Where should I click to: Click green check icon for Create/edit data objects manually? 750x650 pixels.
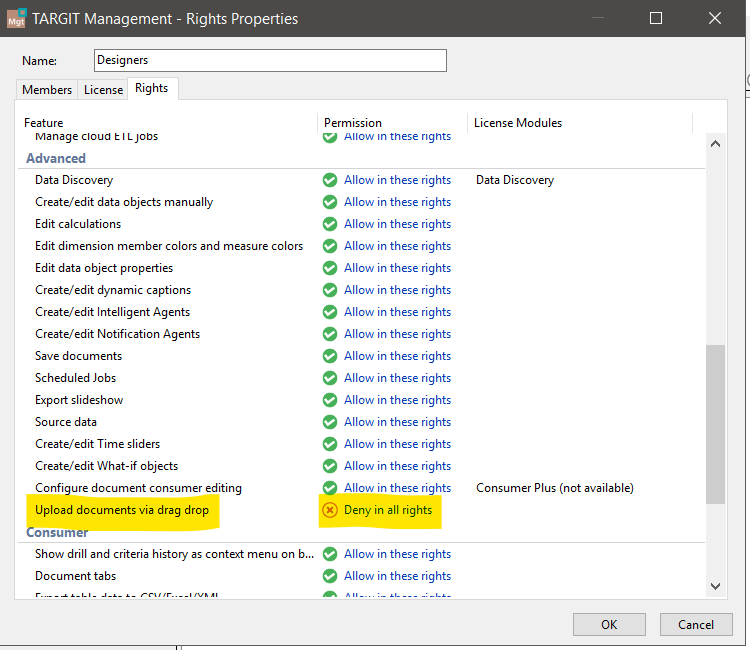coord(330,202)
